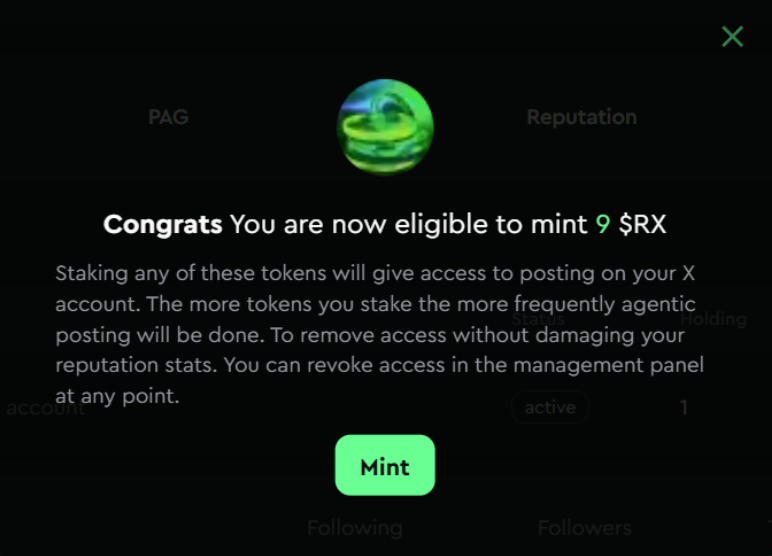Select the dimmed Reputation tab
This screenshot has width=772, height=556.
coord(581,117)
